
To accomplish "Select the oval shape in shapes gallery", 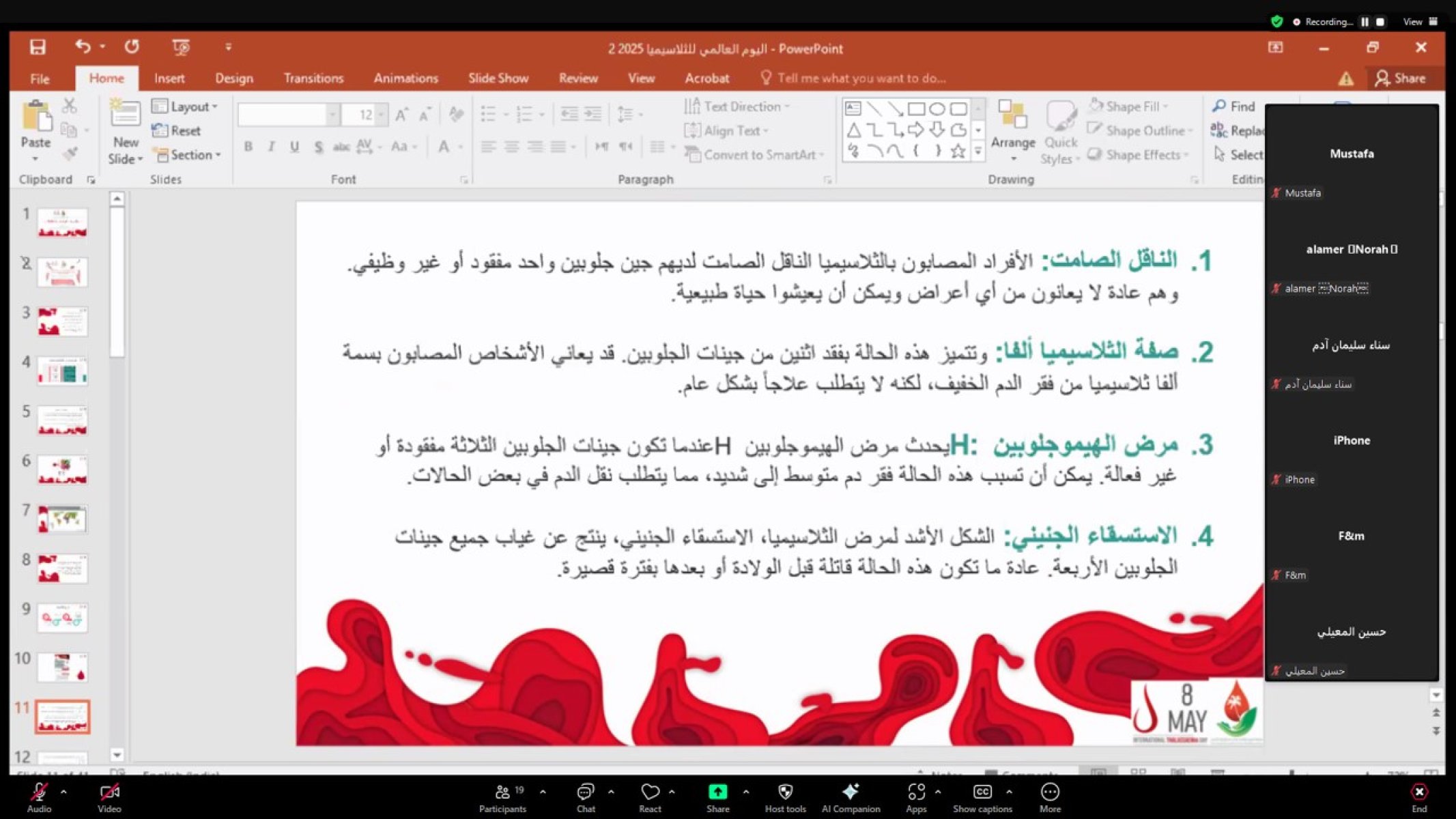I will [937, 109].
